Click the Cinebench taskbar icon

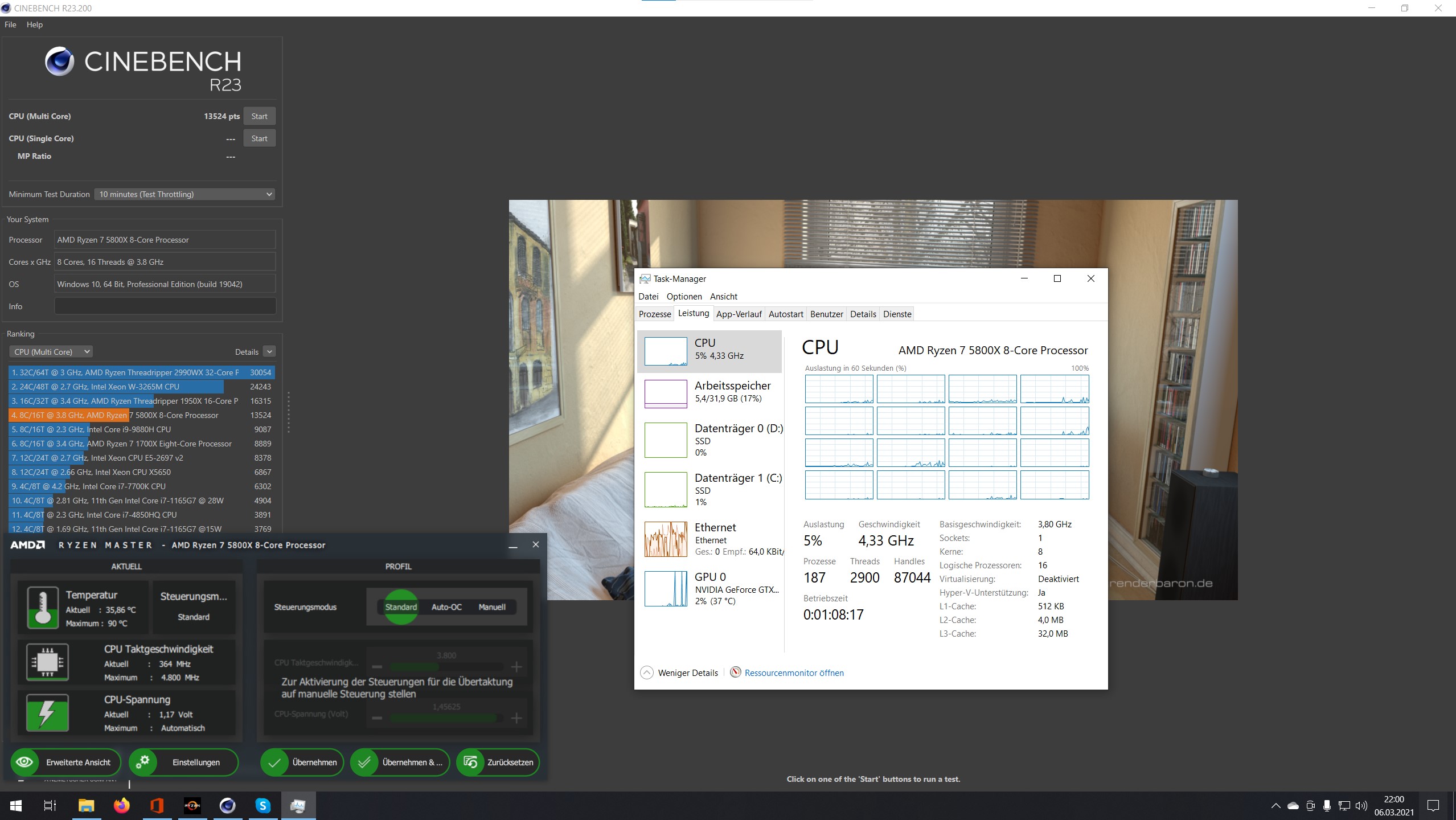pyautogui.click(x=227, y=806)
